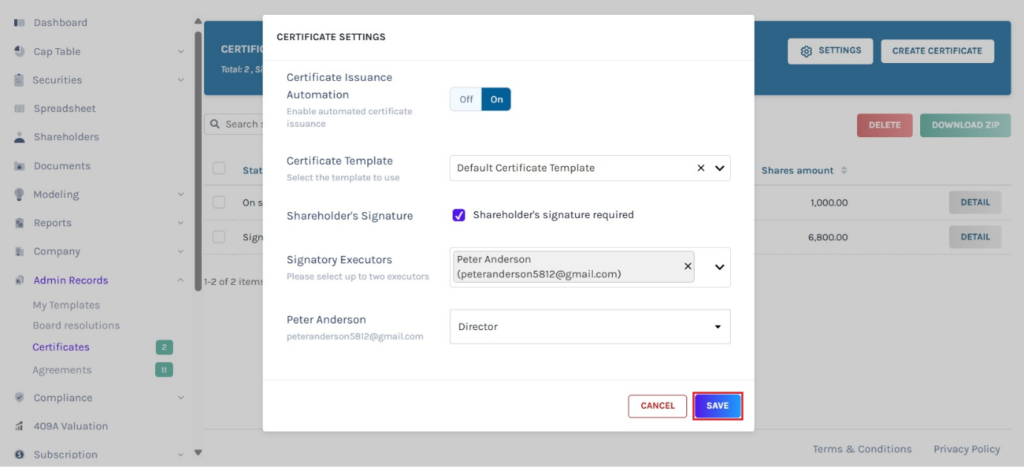
Task: Open the Signatory Executors dropdown arrow
Action: pyautogui.click(x=720, y=267)
